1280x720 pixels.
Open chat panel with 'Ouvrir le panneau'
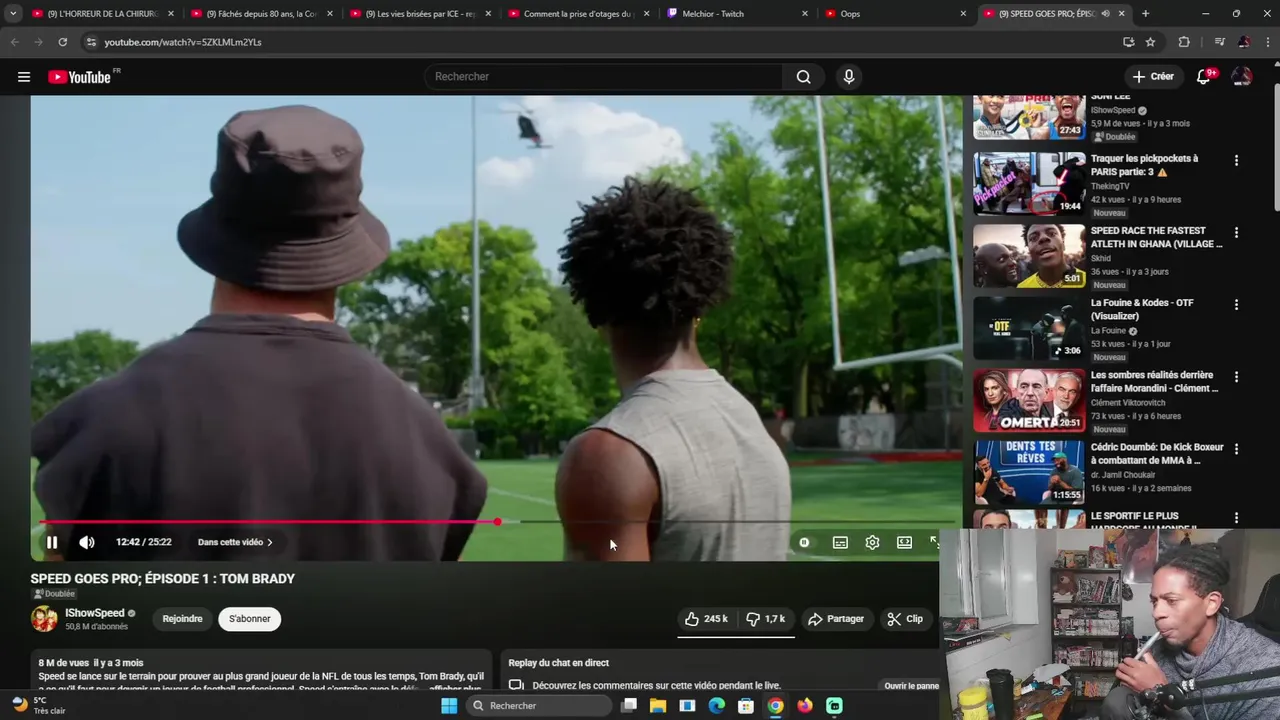click(x=911, y=686)
